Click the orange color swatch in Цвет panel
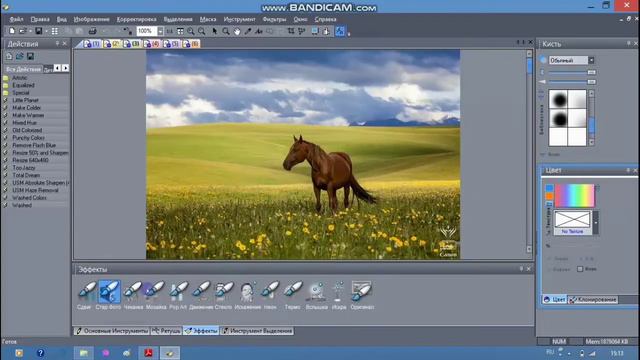 click(549, 196)
